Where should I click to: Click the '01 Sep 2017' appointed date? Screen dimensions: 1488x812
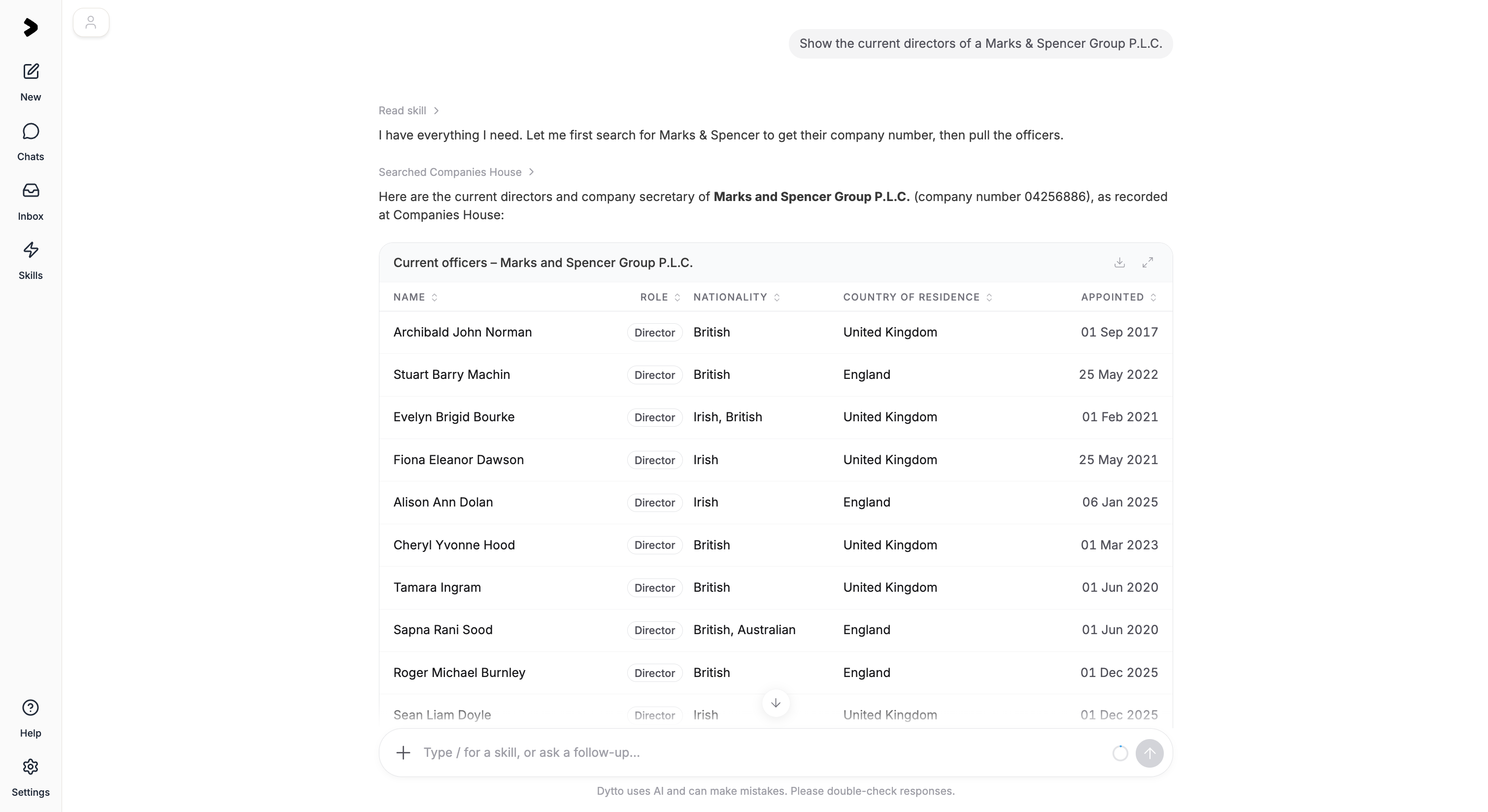point(1119,332)
